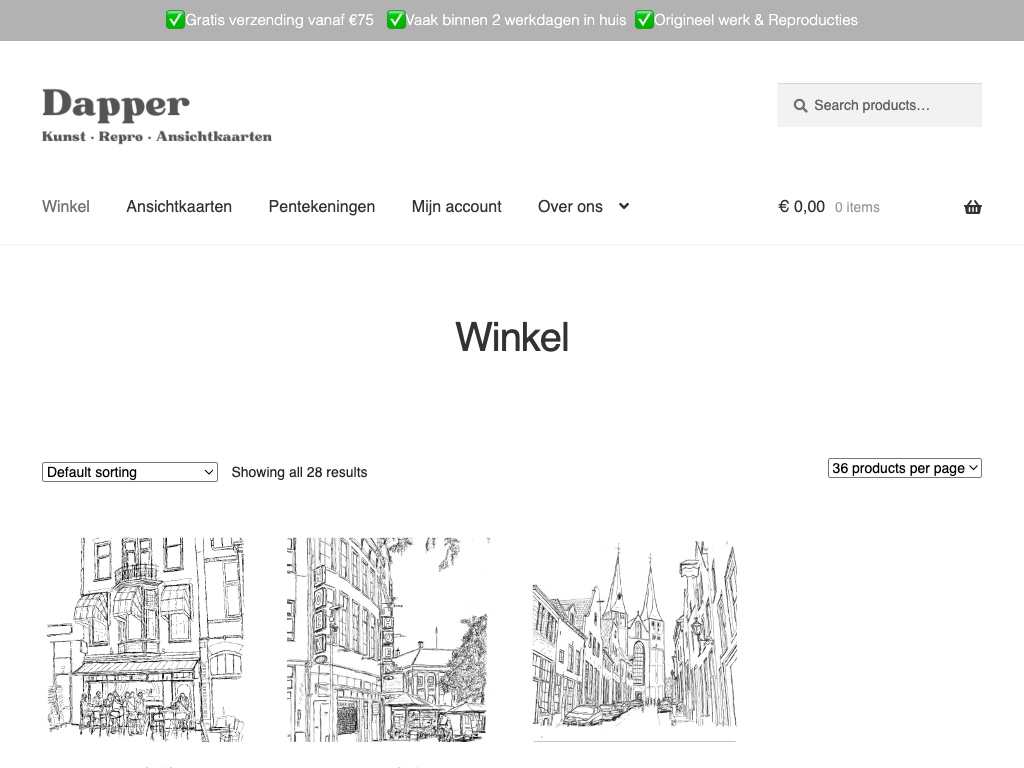
Task: Click the 2 werkdagen checkmark icon
Action: pos(396,20)
